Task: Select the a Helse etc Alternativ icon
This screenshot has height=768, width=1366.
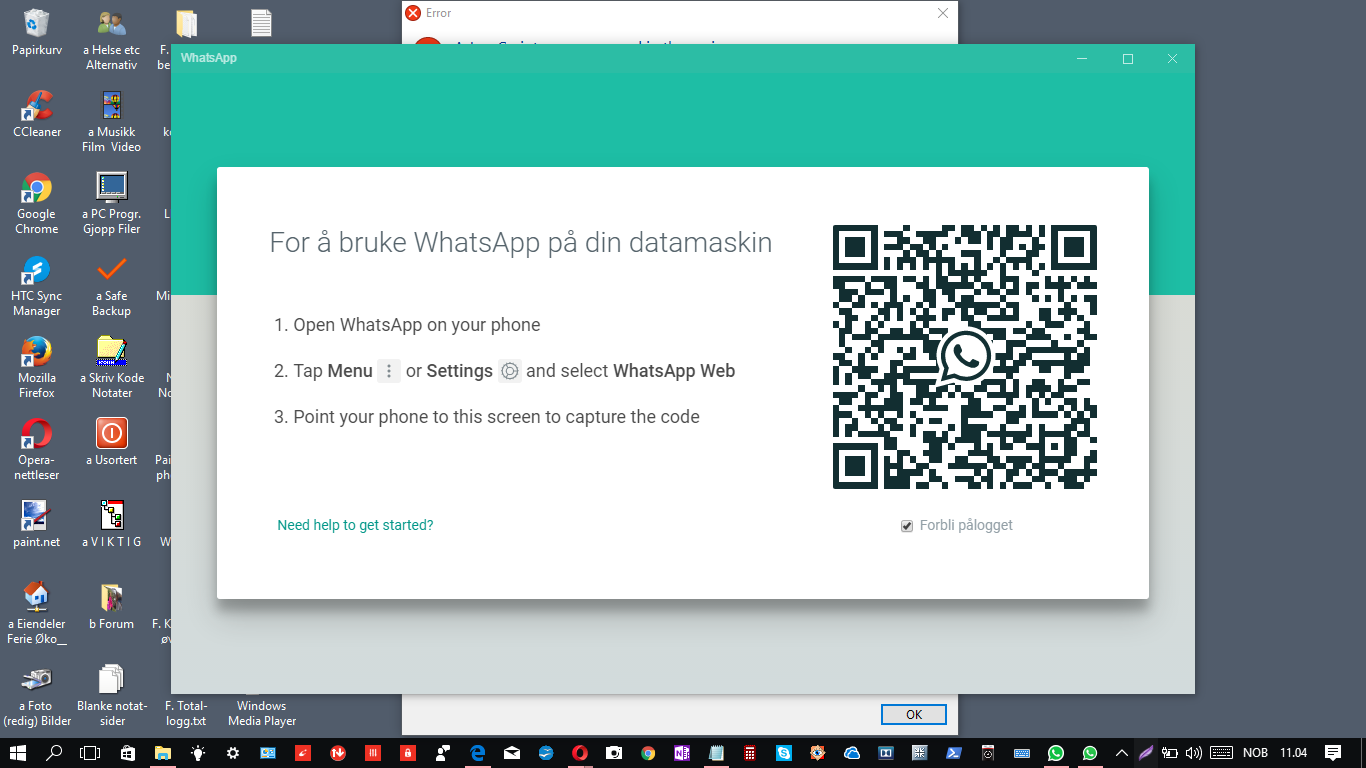Action: pyautogui.click(x=112, y=40)
